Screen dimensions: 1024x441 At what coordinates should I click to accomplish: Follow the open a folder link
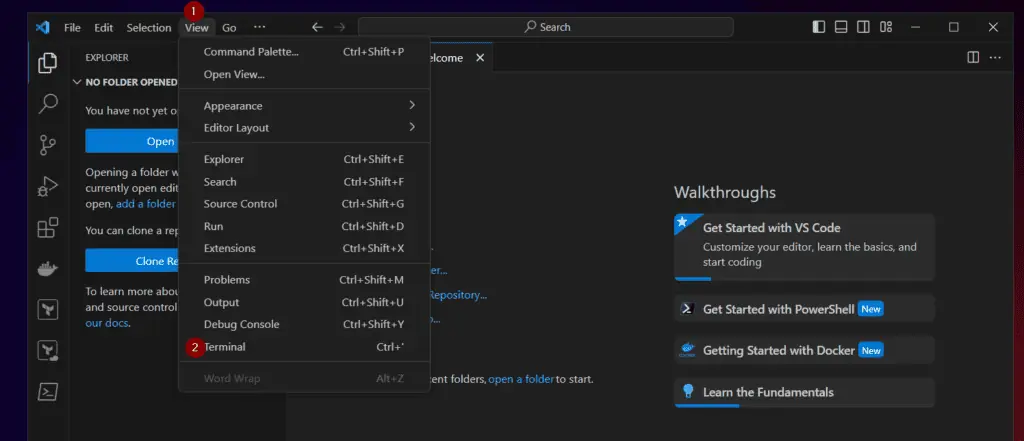[521, 379]
